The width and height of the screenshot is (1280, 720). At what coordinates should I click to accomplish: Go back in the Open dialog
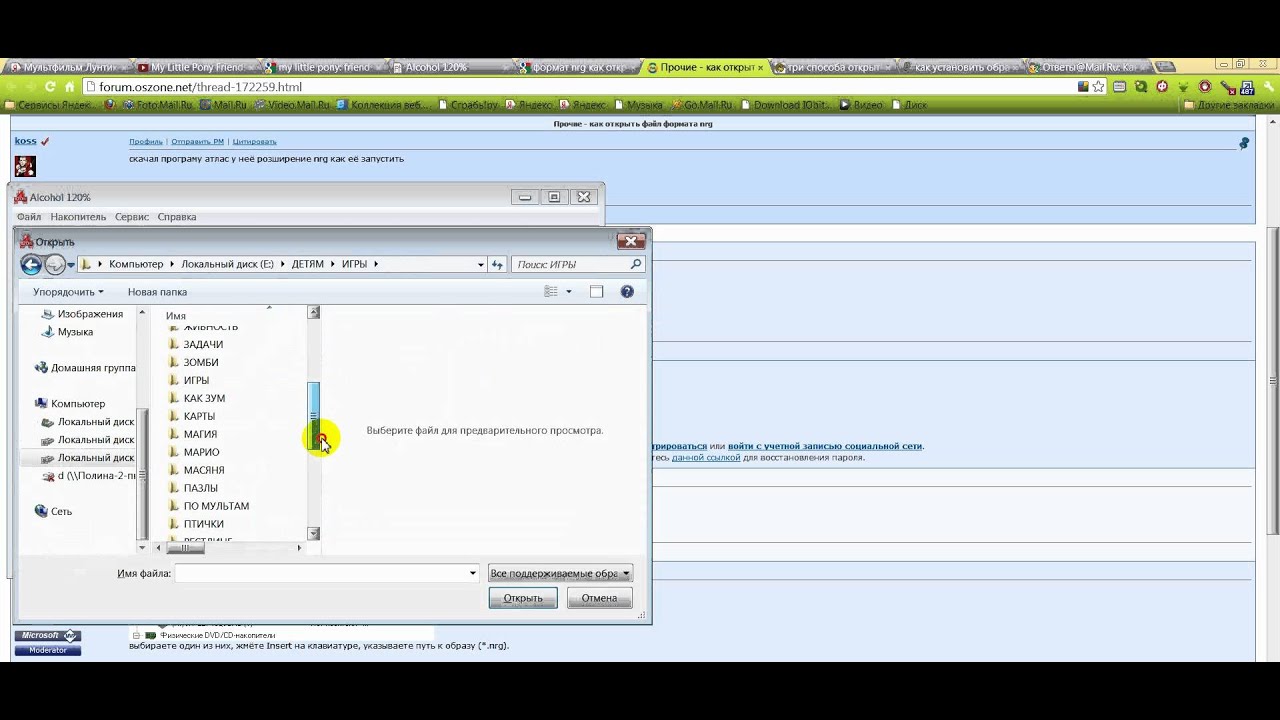31,265
